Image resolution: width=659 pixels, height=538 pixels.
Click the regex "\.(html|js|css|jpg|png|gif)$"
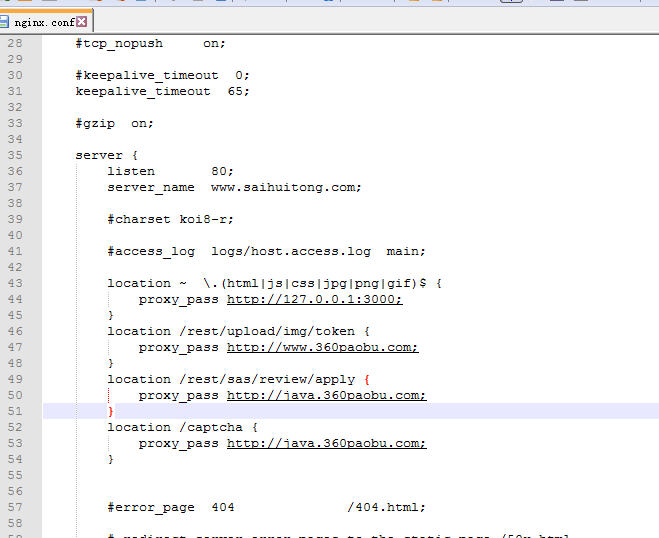(x=314, y=283)
